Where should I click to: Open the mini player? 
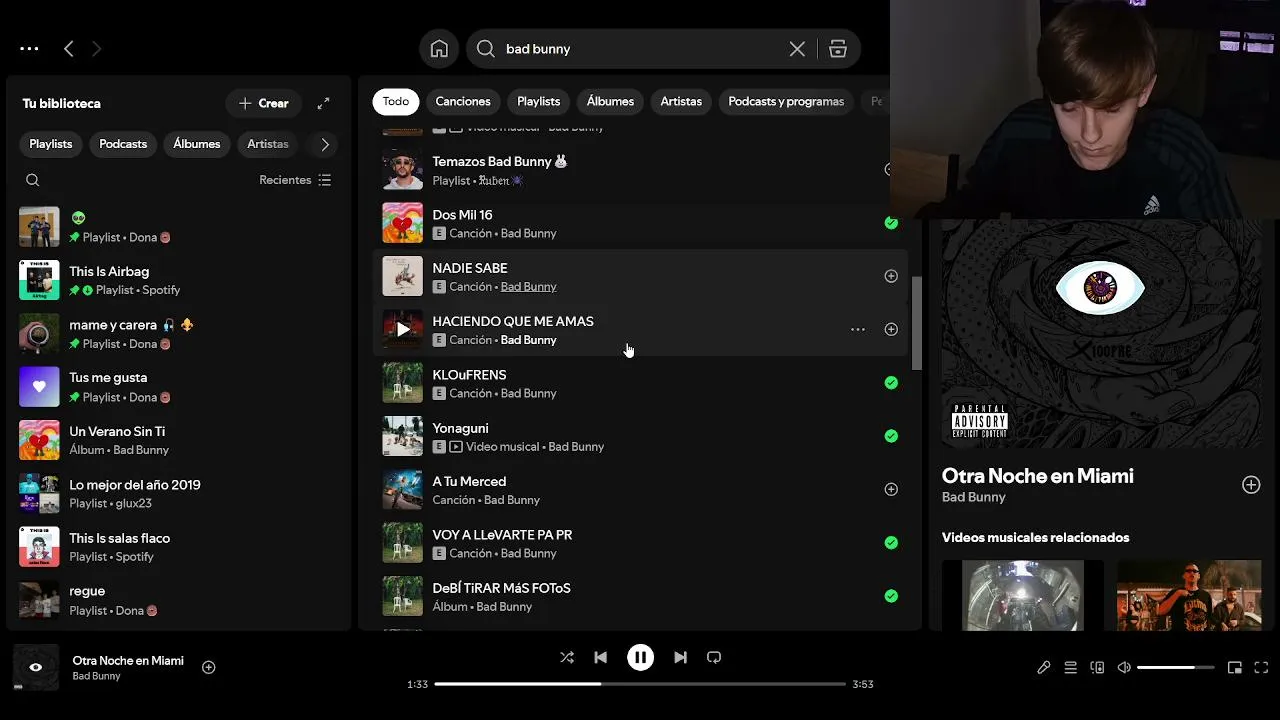(x=1235, y=667)
